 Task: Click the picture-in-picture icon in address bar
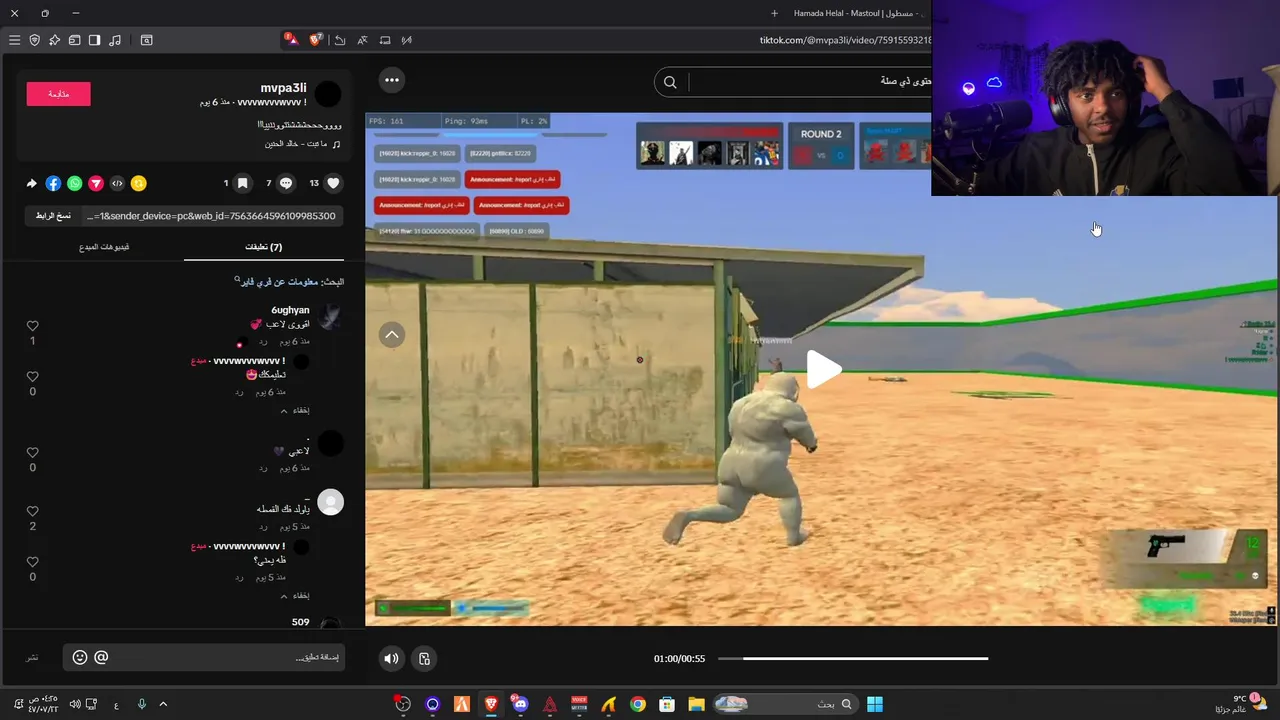pos(385,40)
